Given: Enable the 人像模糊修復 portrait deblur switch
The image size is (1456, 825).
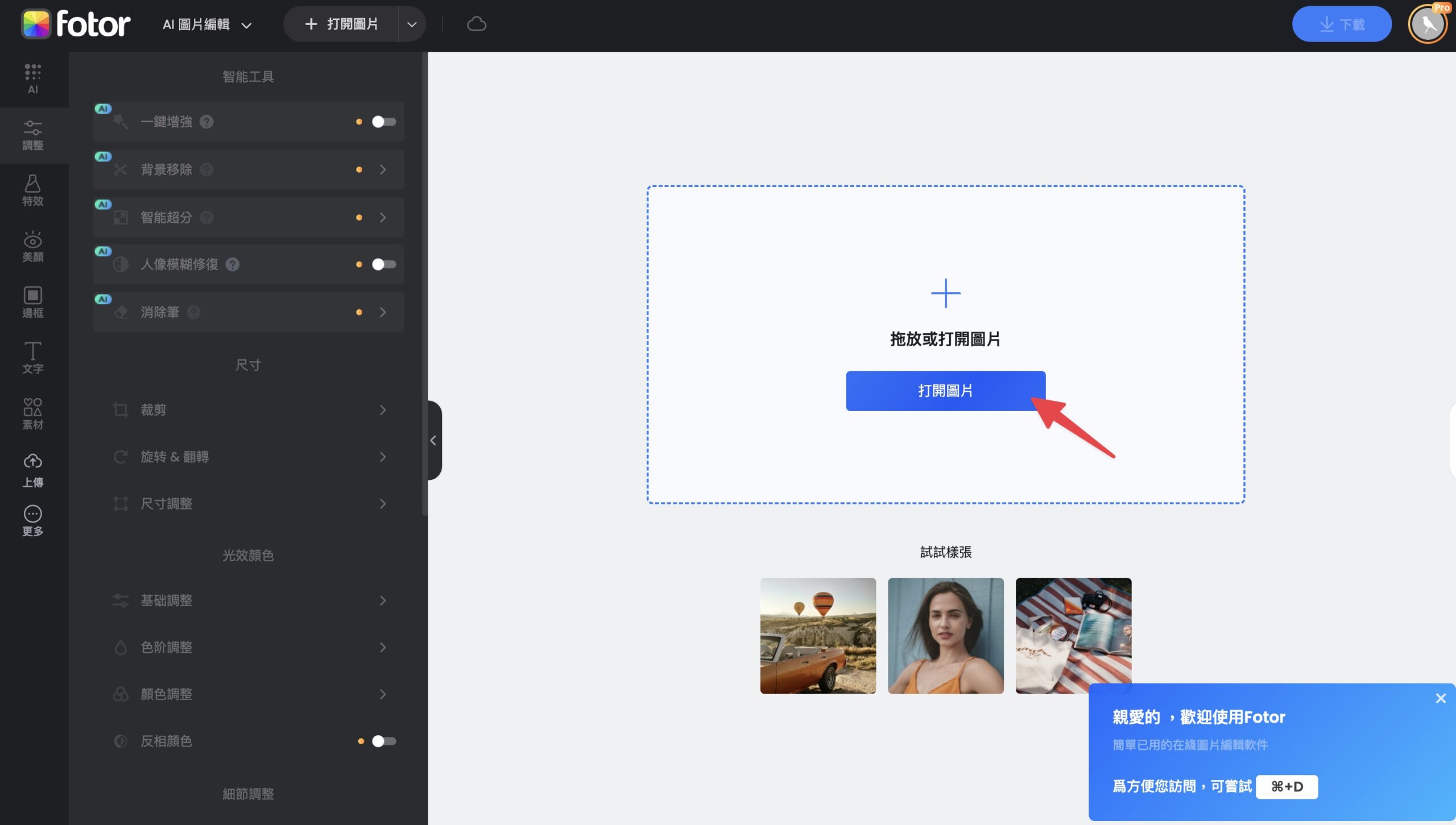Looking at the screenshot, I should 383,264.
